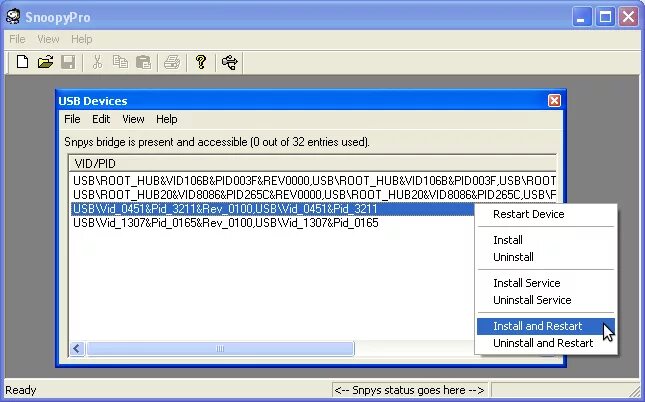Click the Snpys bridge is present message

tap(217, 142)
